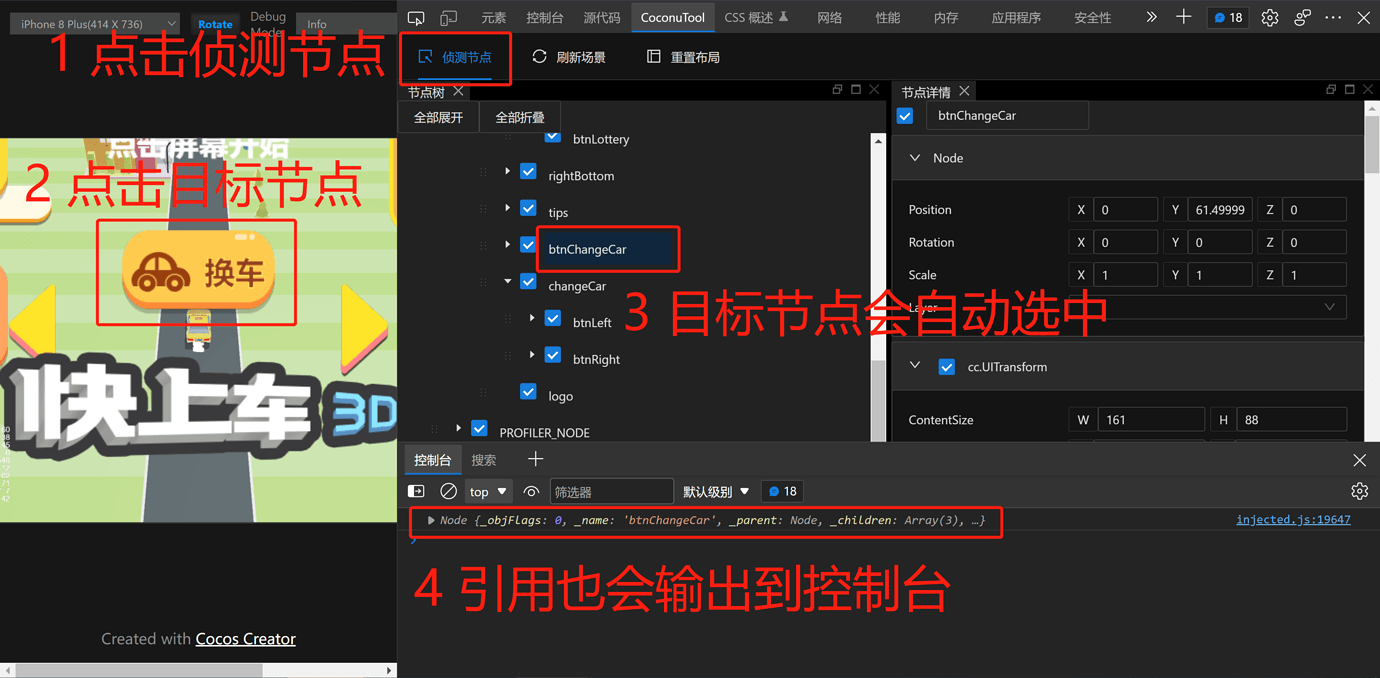
Task: Click the Position X input field
Action: [1124, 210]
